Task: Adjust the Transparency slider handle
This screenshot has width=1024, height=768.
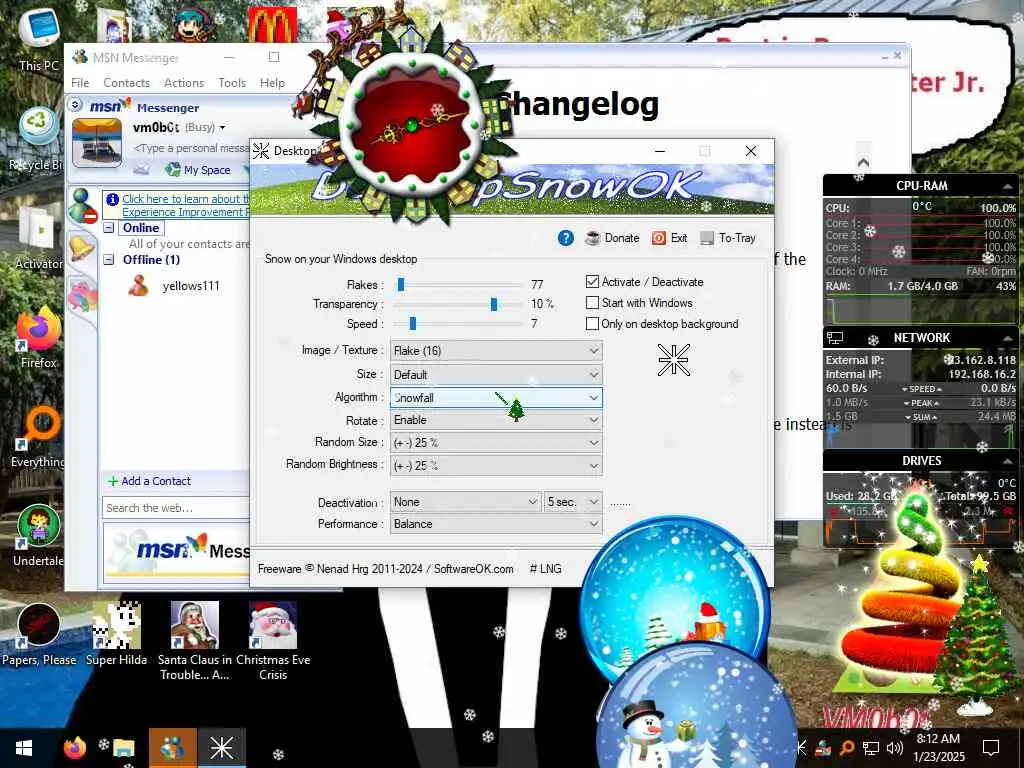Action: click(x=494, y=304)
